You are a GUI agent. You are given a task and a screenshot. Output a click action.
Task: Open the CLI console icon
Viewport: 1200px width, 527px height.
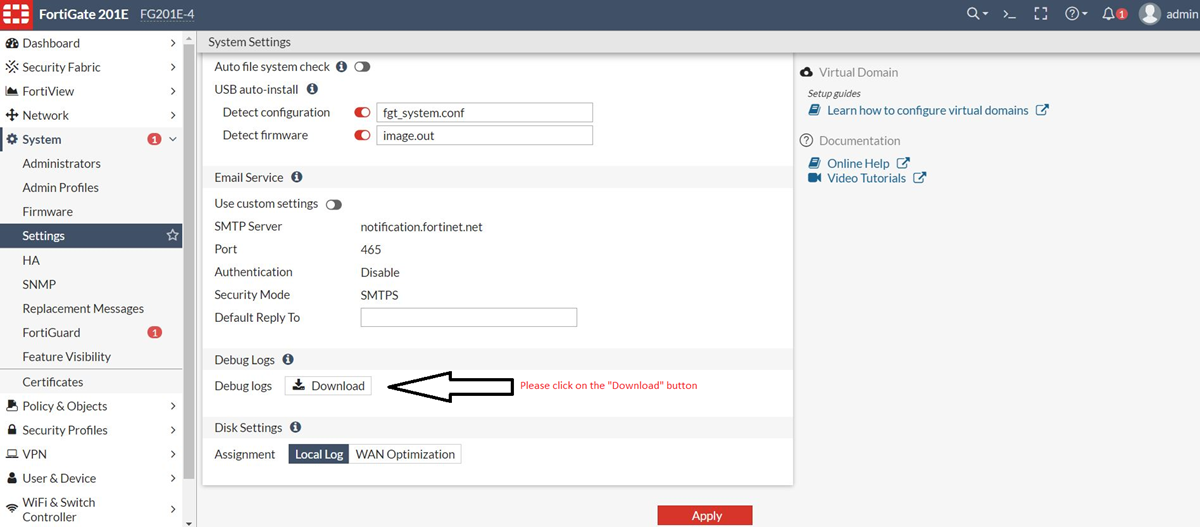pos(1010,14)
